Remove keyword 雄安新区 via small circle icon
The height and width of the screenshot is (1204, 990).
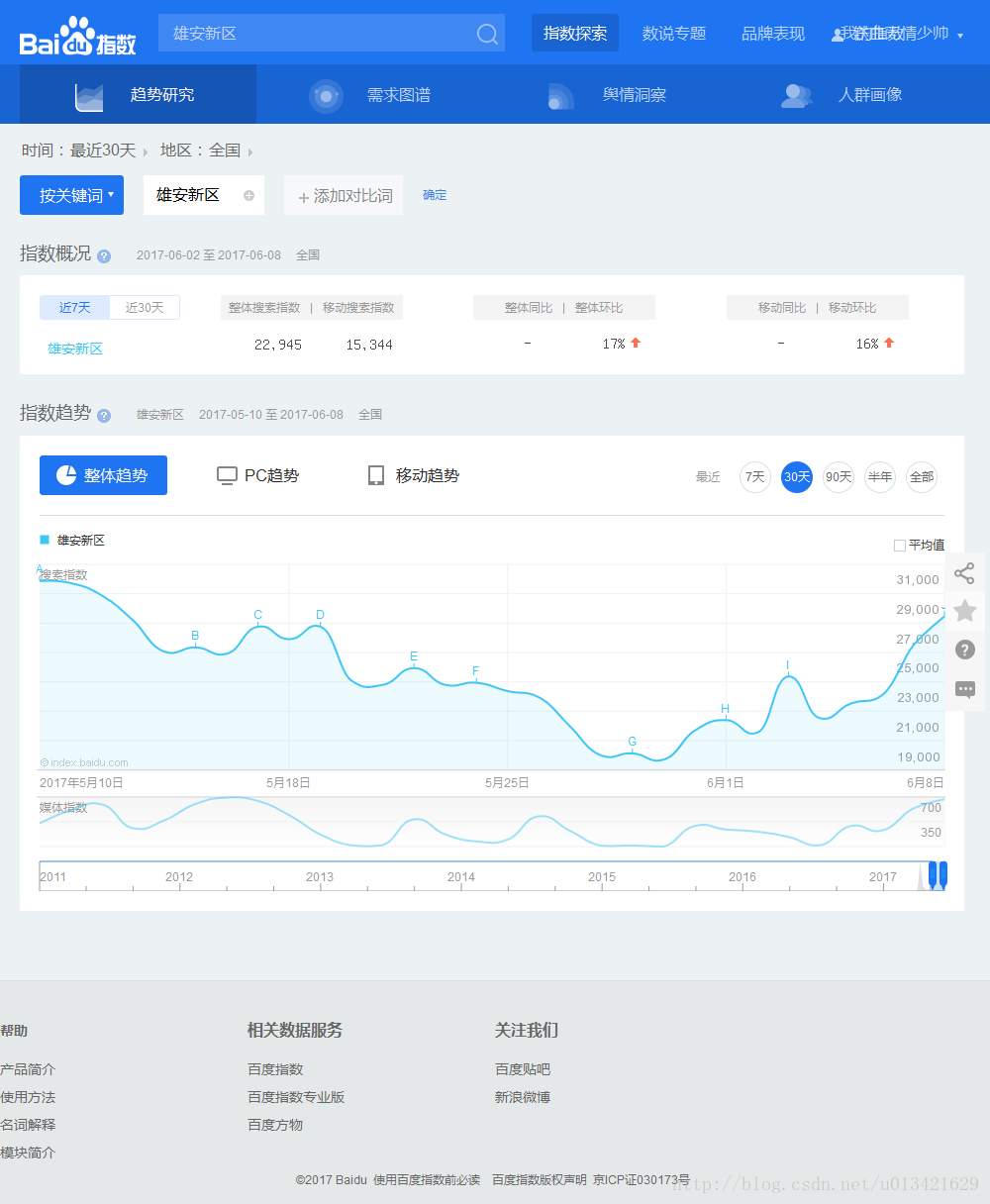pos(248,195)
